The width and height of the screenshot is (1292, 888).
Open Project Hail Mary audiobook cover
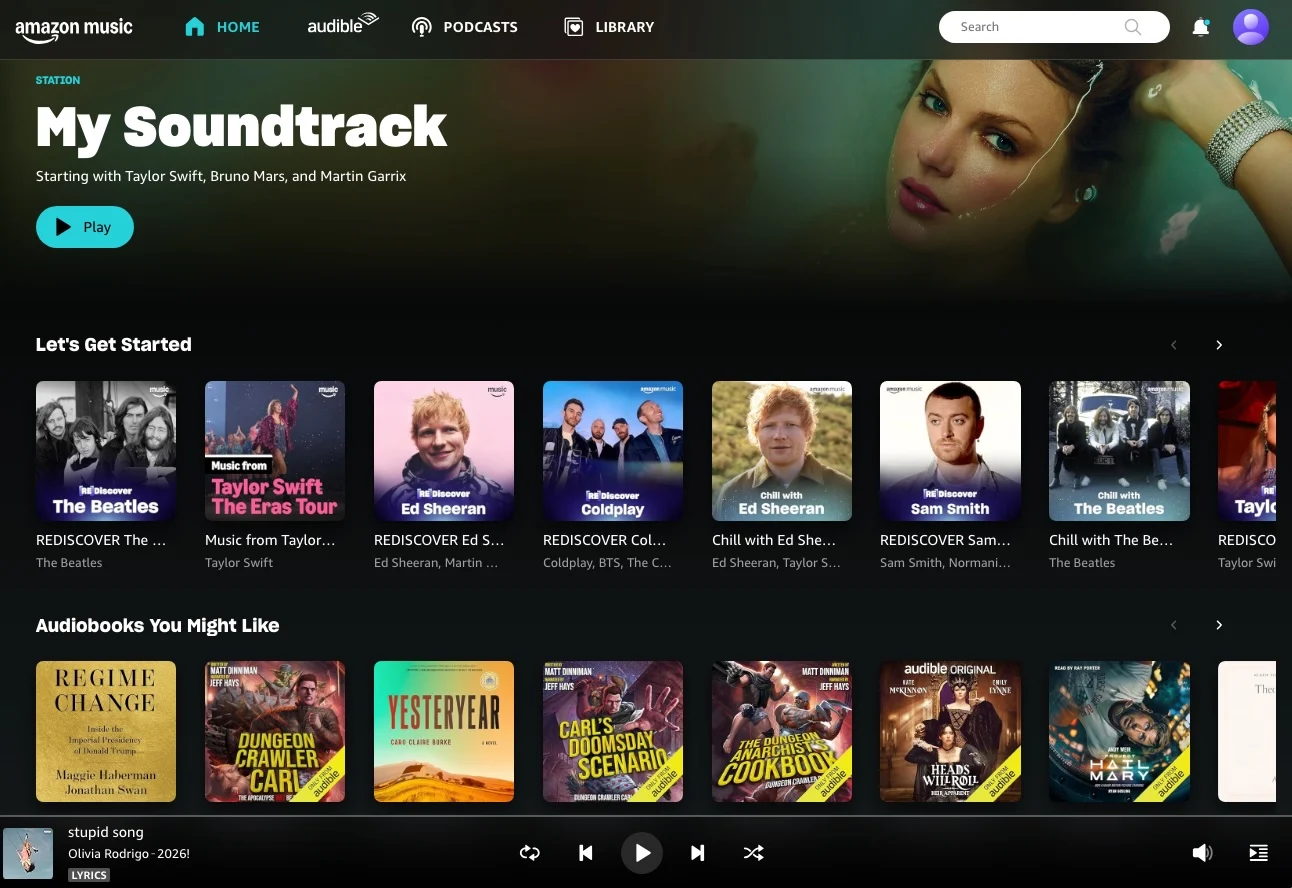[1119, 731]
